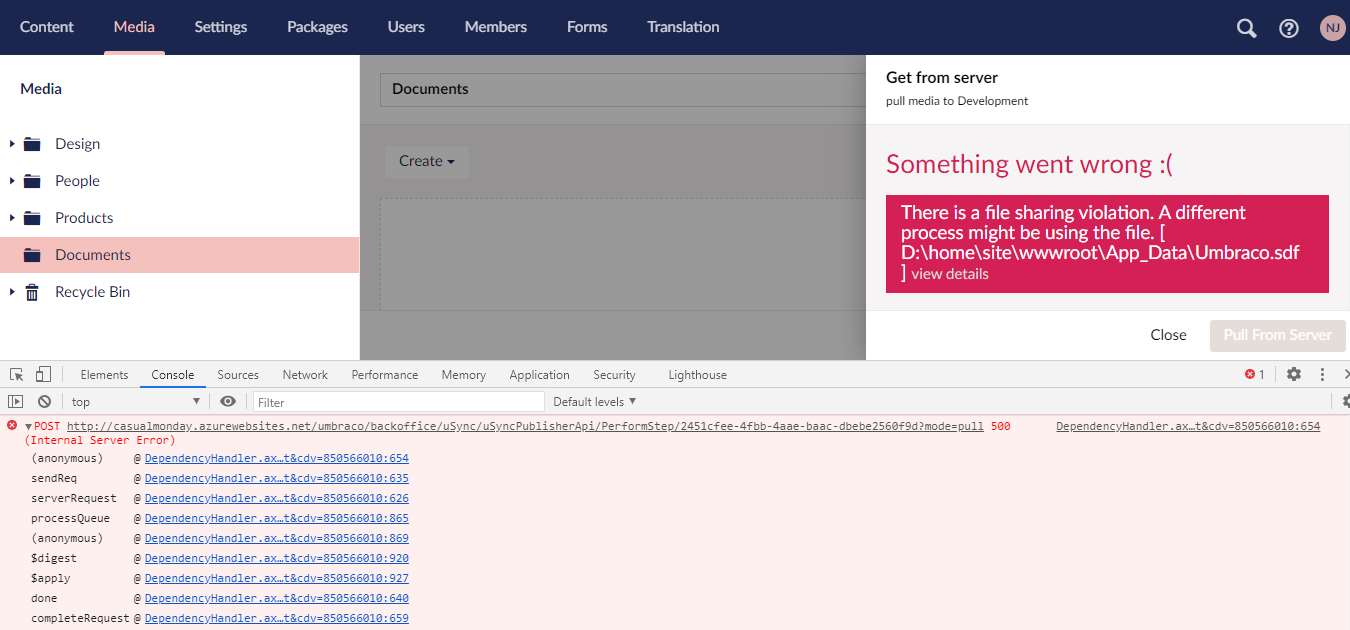Activate DevTools inspect element picker icon
The height and width of the screenshot is (630, 1350).
pos(17,374)
